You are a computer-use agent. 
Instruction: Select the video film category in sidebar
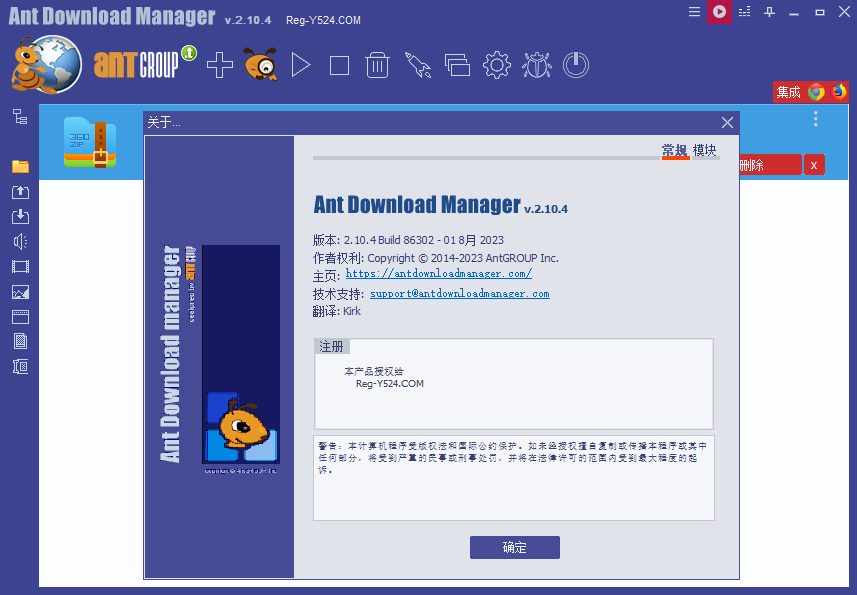coord(20,267)
